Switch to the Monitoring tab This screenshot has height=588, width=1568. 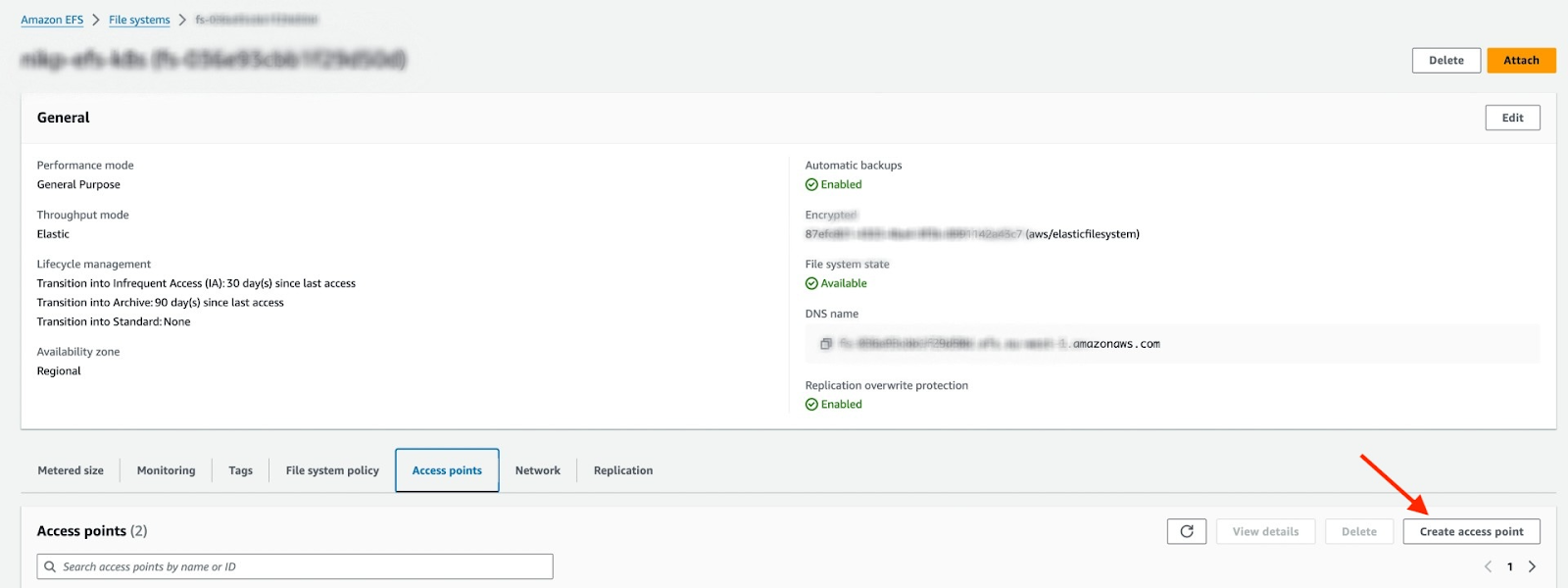[166, 470]
